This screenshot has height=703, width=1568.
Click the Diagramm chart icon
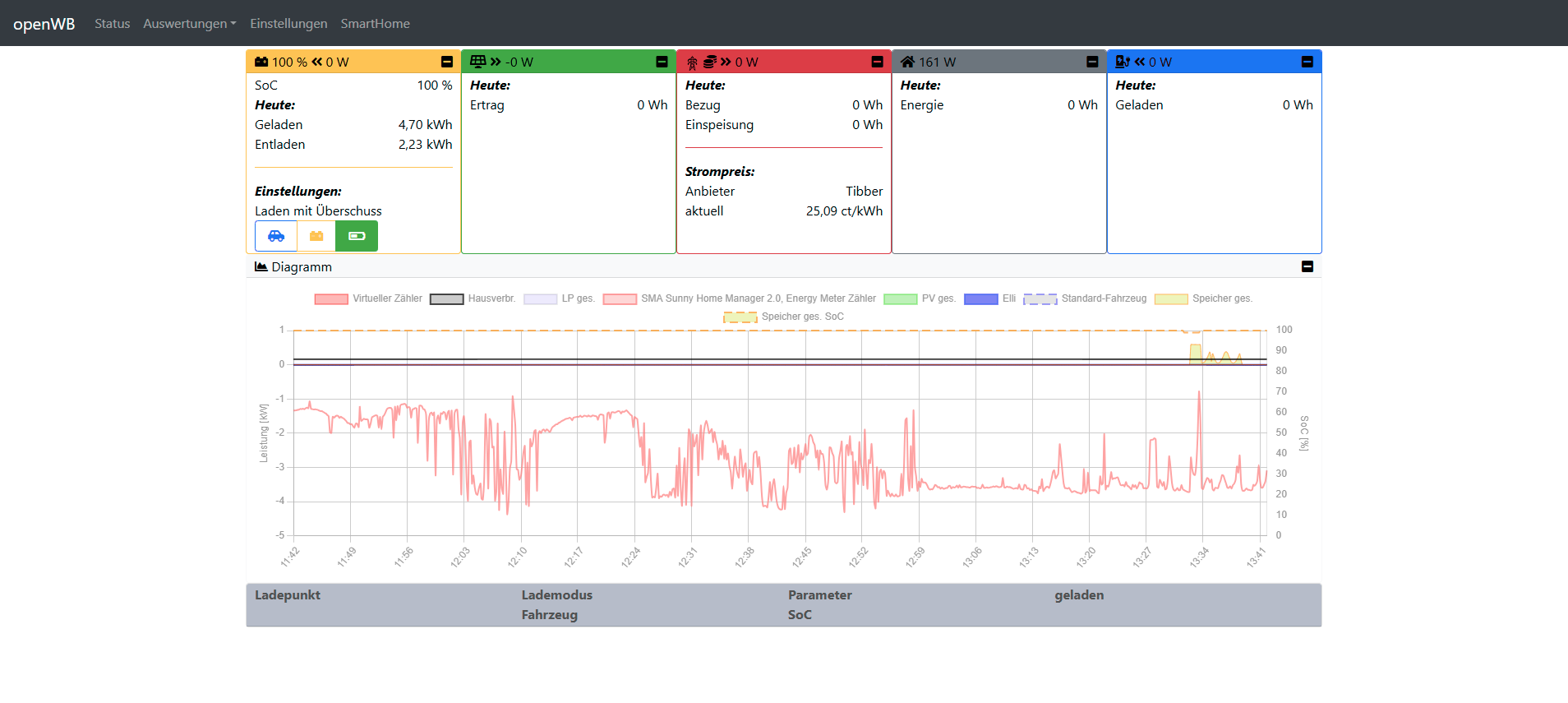(x=261, y=266)
